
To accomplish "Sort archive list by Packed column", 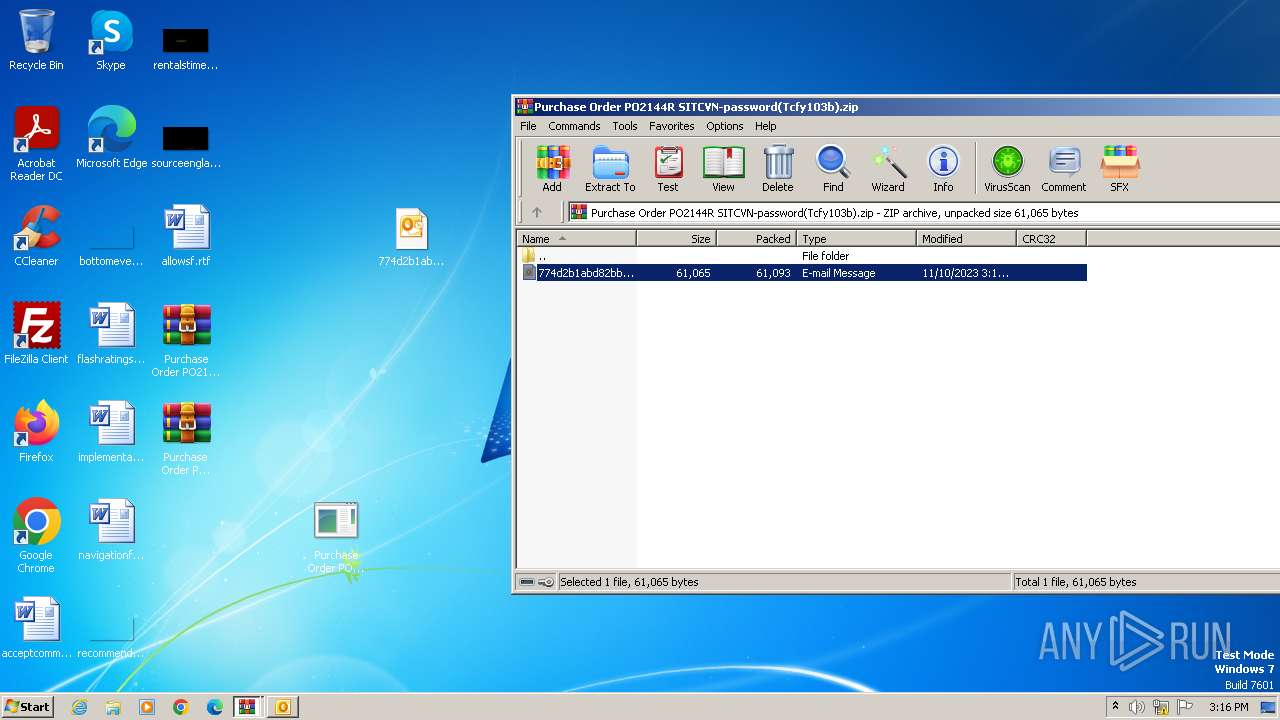I will [757, 239].
